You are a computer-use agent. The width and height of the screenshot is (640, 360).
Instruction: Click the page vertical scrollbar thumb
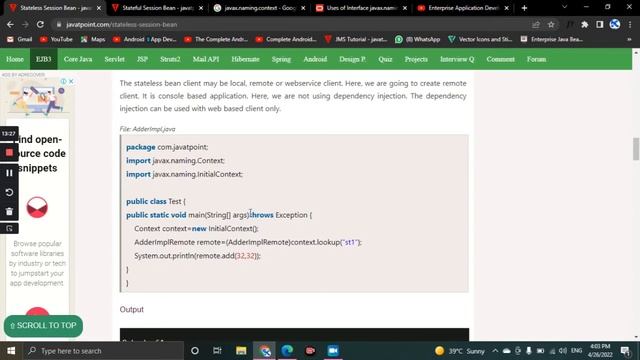(636, 149)
